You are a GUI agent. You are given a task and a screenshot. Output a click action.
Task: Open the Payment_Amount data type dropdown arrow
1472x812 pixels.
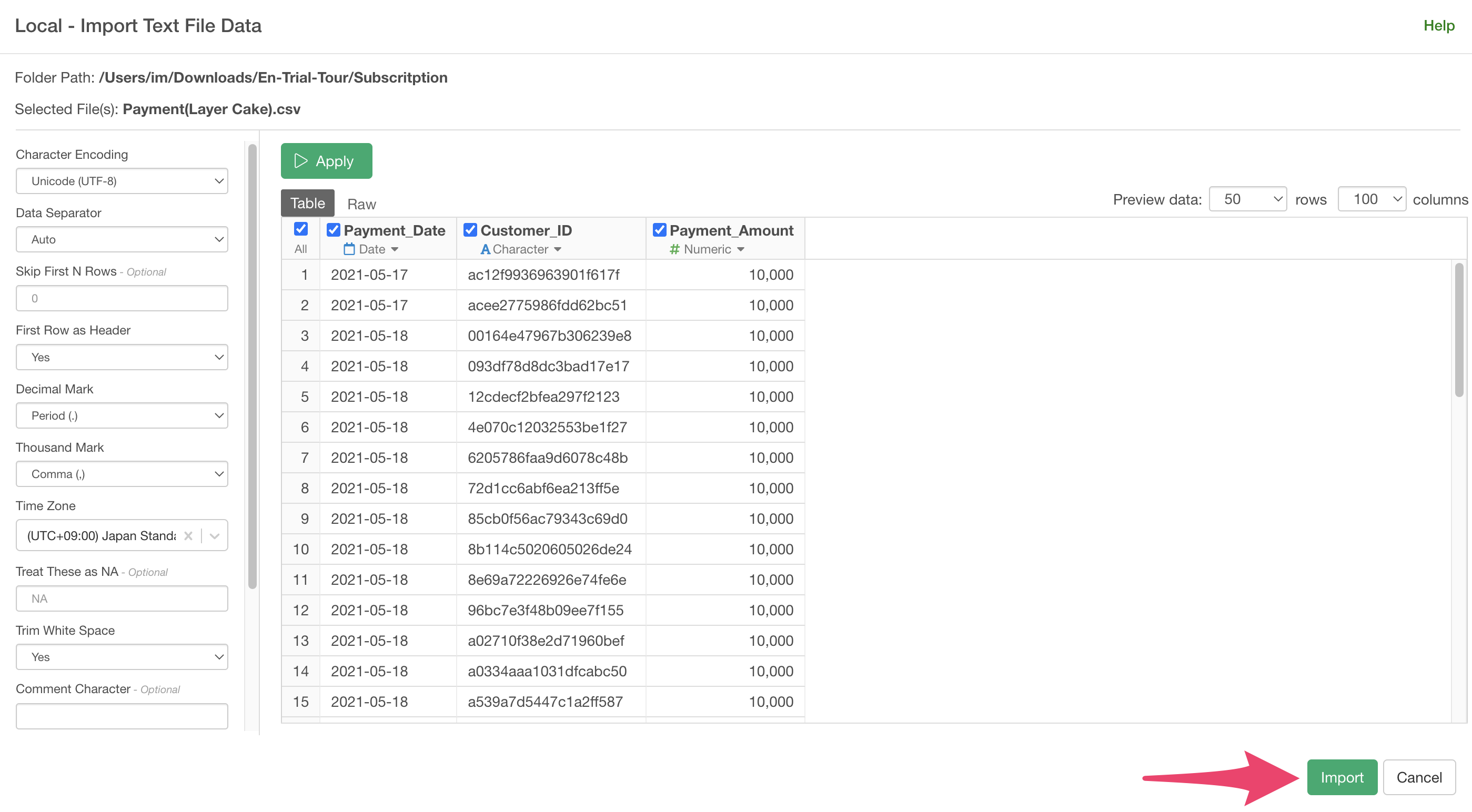(741, 249)
